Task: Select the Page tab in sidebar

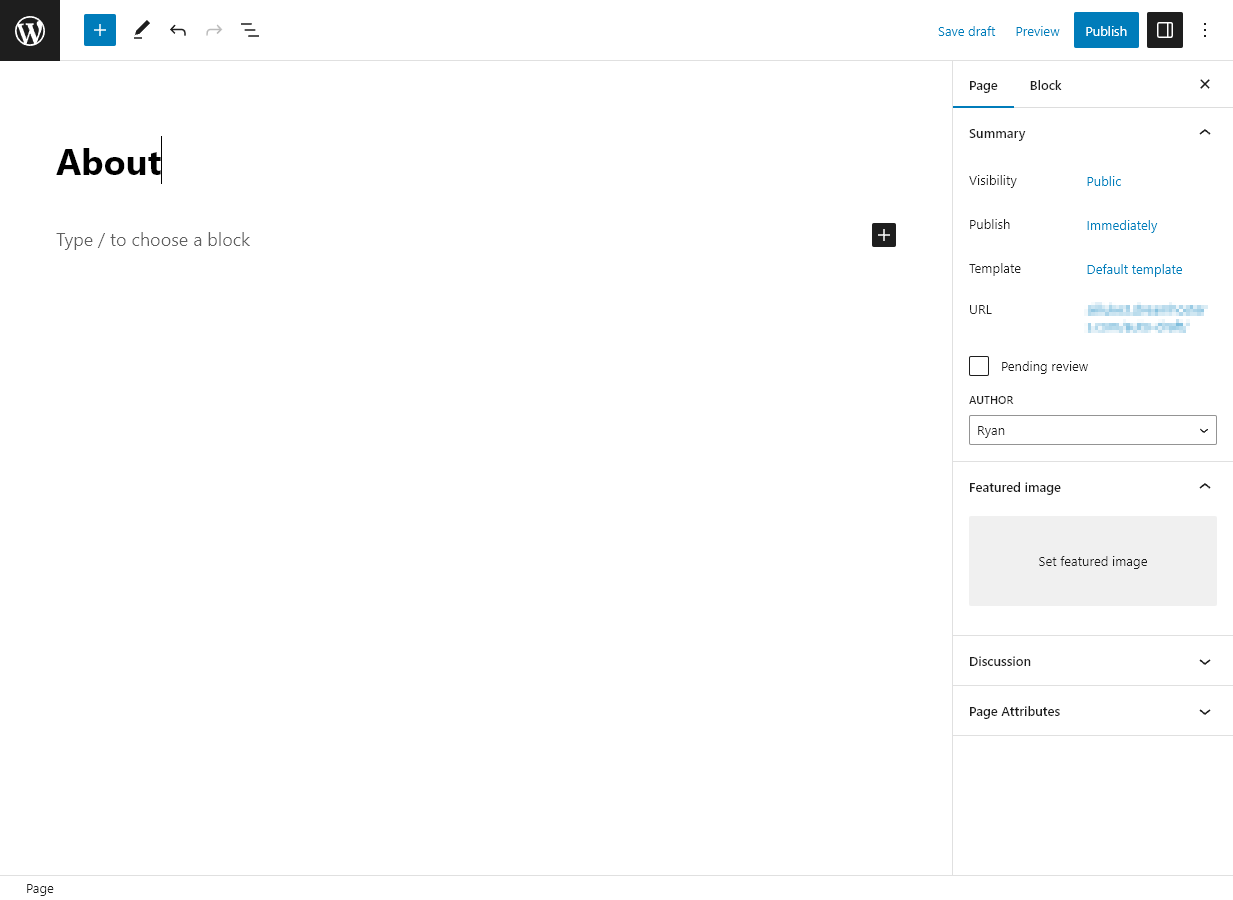Action: tap(983, 85)
